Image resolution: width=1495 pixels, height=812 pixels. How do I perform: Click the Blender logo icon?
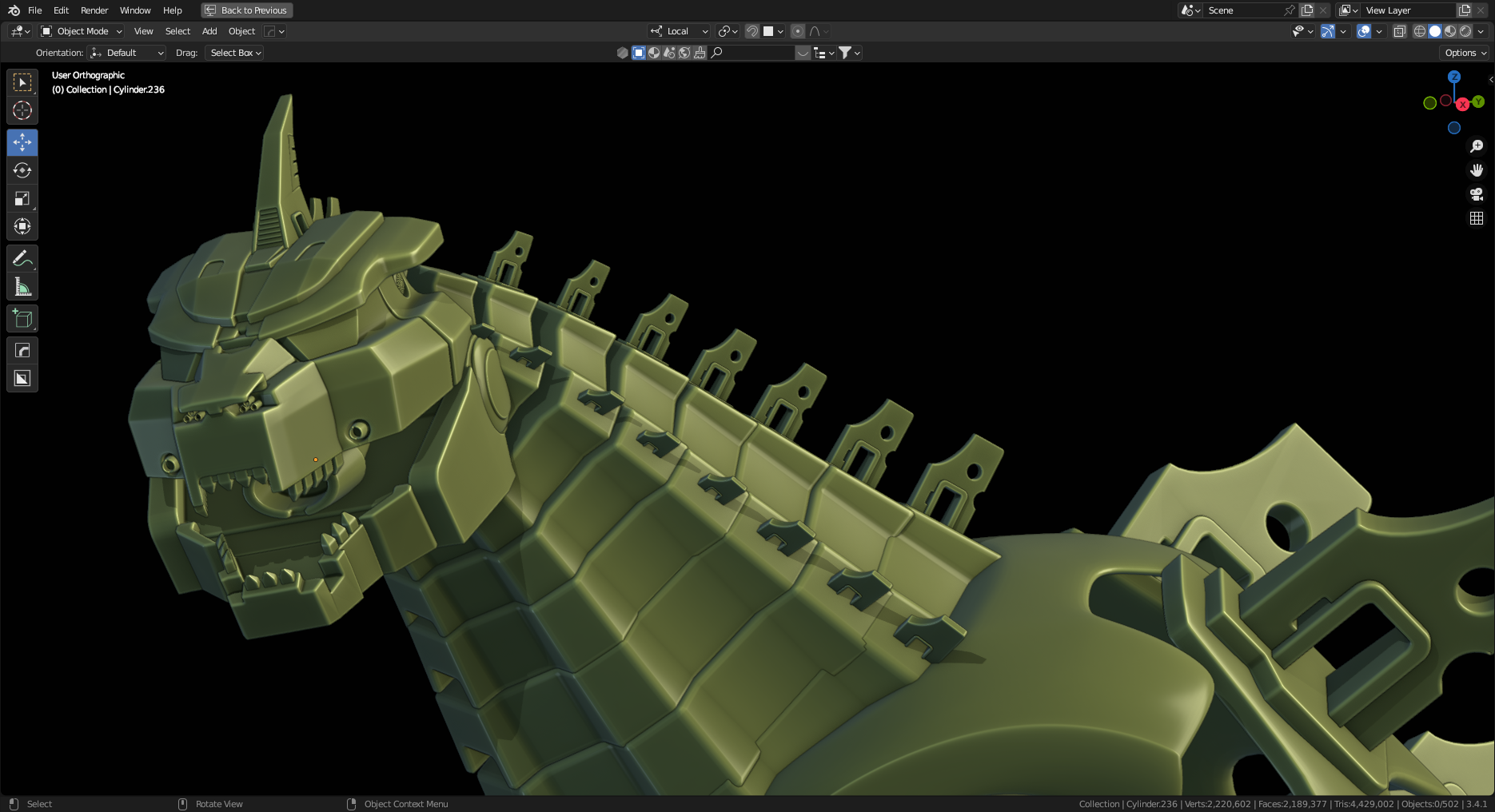pyautogui.click(x=14, y=10)
